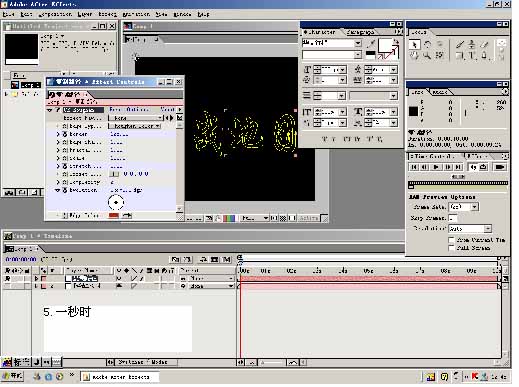Click the RAM Preview button
This screenshot has height=387, width=519.
[x=499, y=167]
